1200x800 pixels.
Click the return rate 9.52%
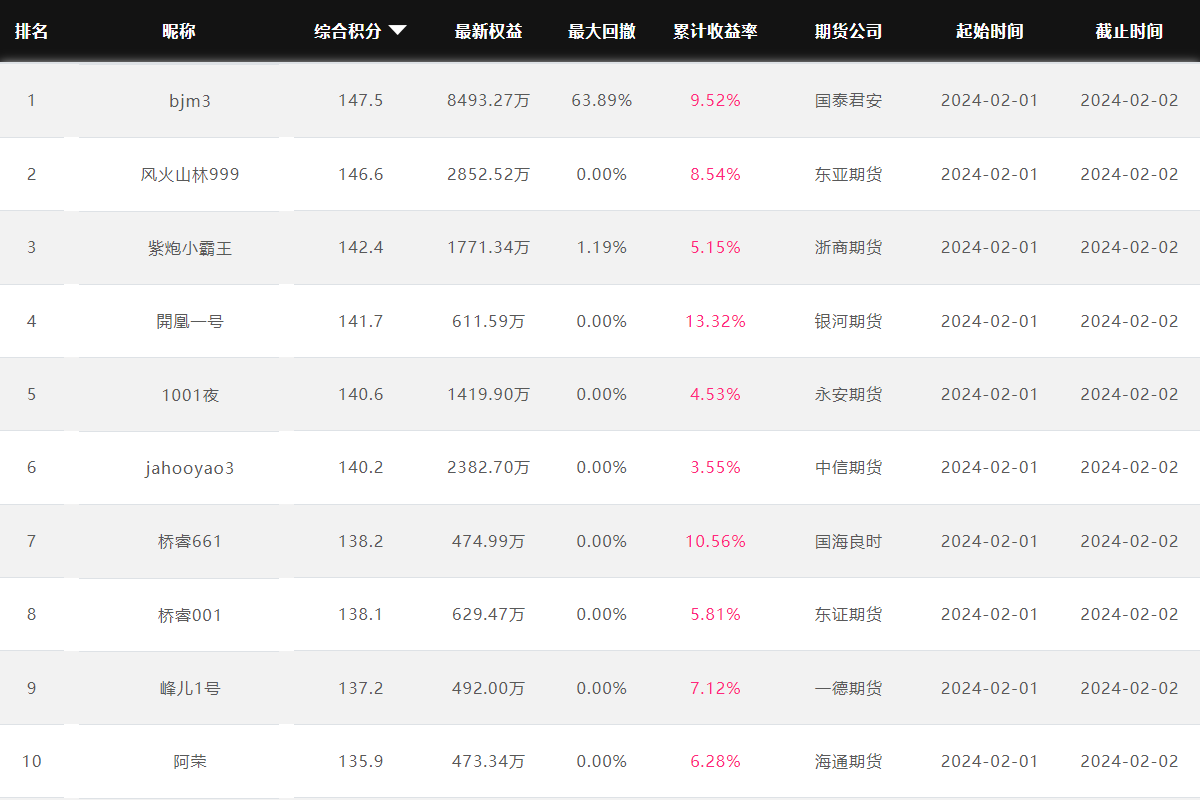(x=716, y=100)
